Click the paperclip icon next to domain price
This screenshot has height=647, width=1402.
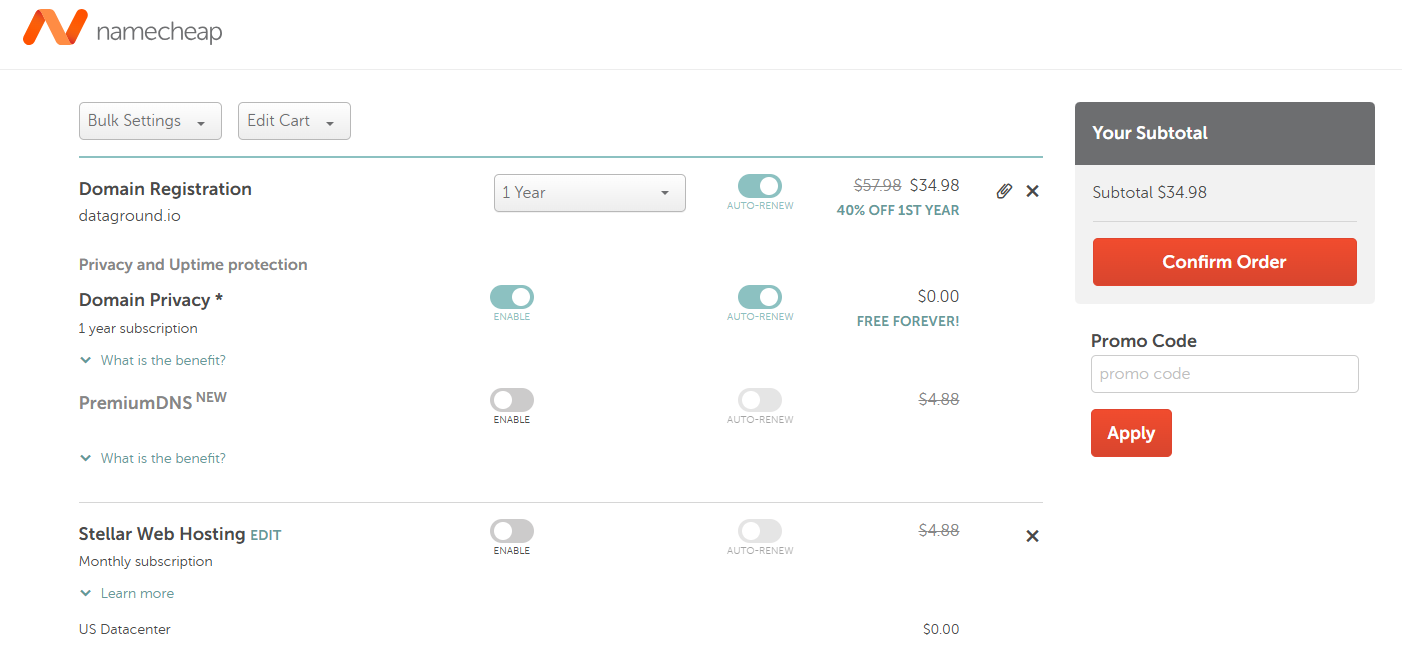coord(1004,190)
